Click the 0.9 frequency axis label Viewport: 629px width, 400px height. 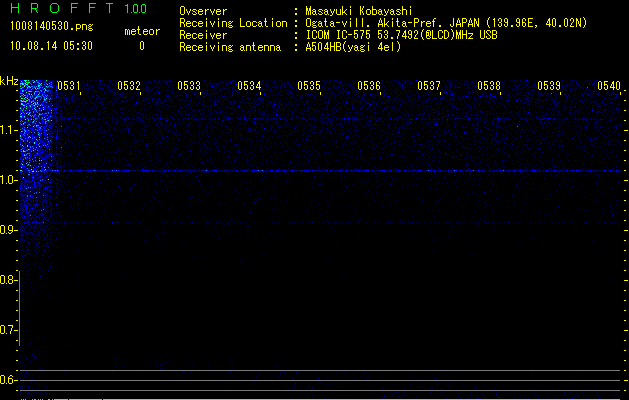click(x=8, y=230)
